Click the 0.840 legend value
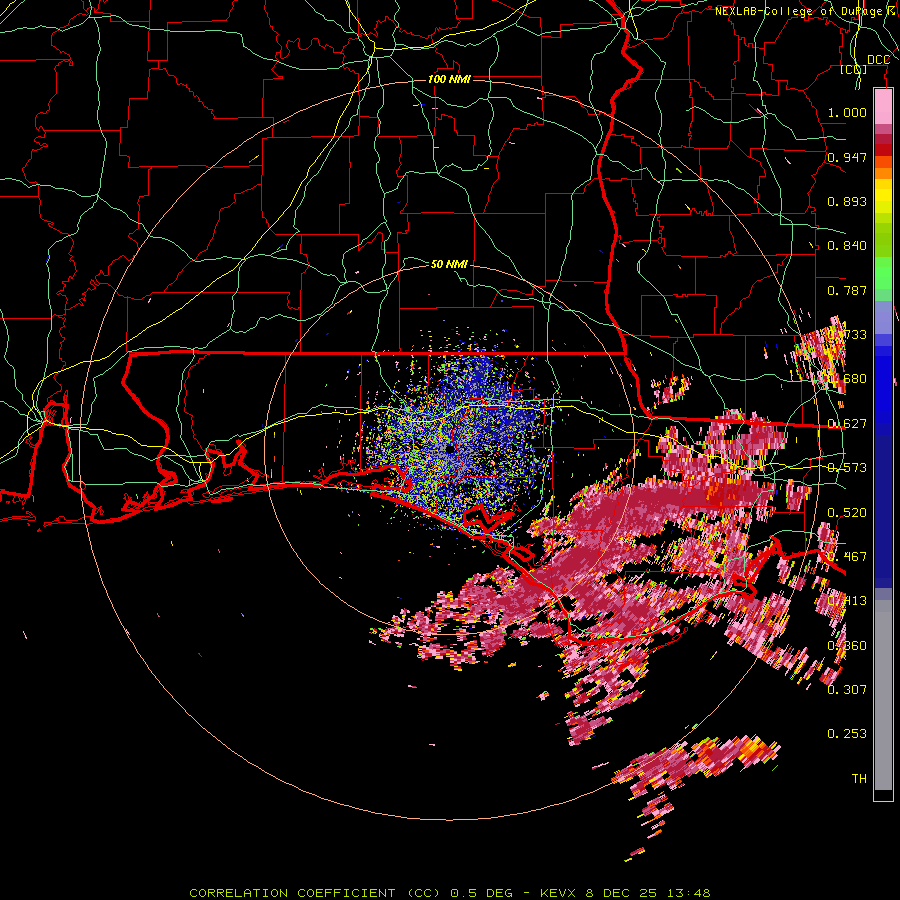The height and width of the screenshot is (900, 900). point(847,246)
